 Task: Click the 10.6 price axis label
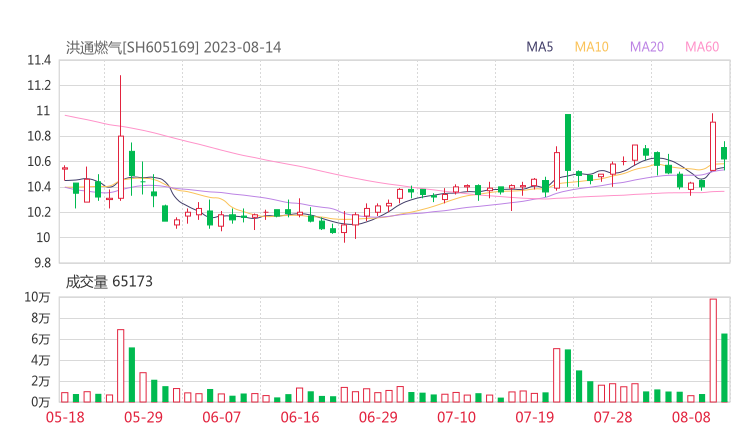pyautogui.click(x=39, y=161)
